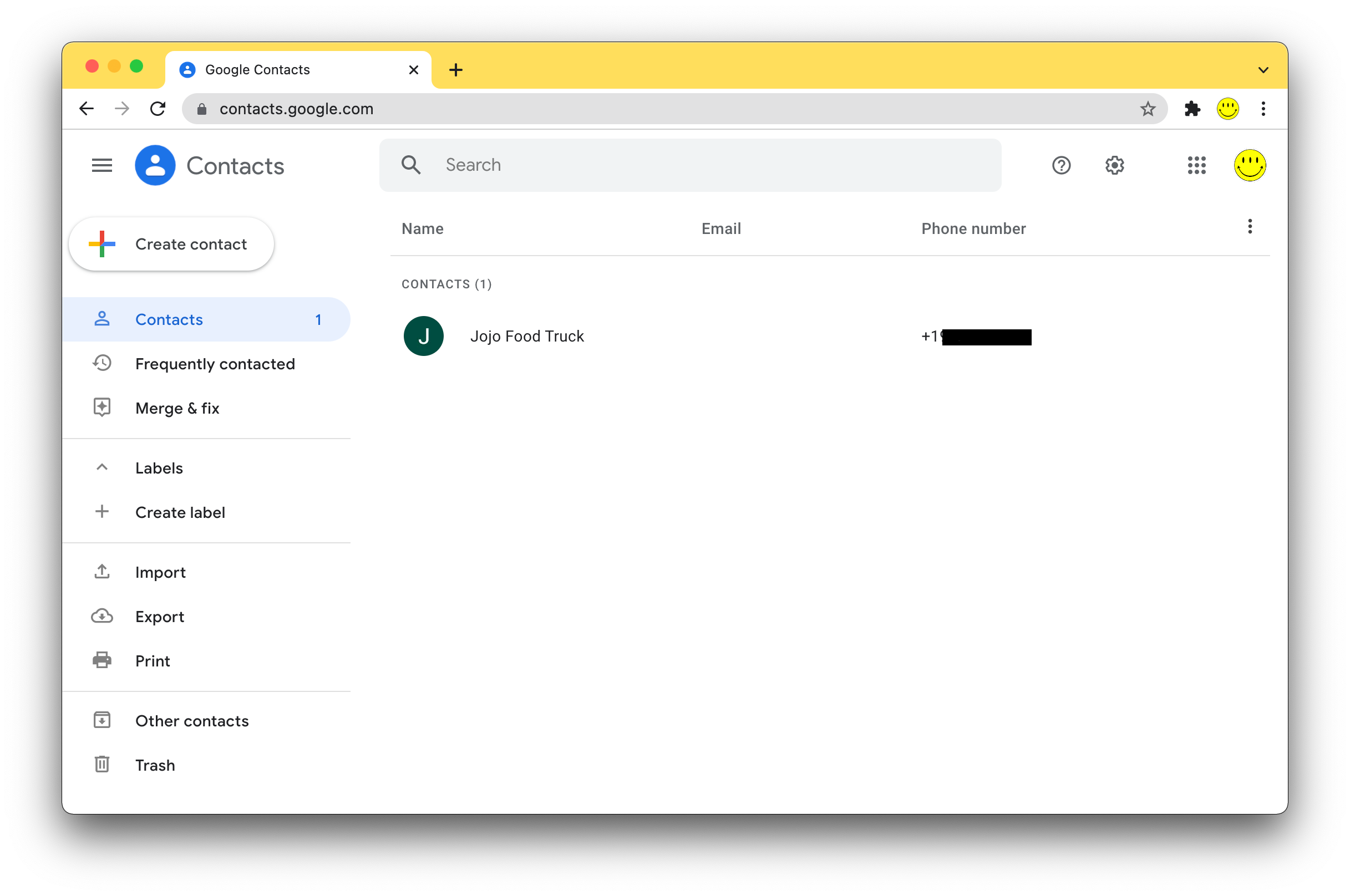The height and width of the screenshot is (896, 1350).
Task: Open Frequently contacted list
Action: 206,364
